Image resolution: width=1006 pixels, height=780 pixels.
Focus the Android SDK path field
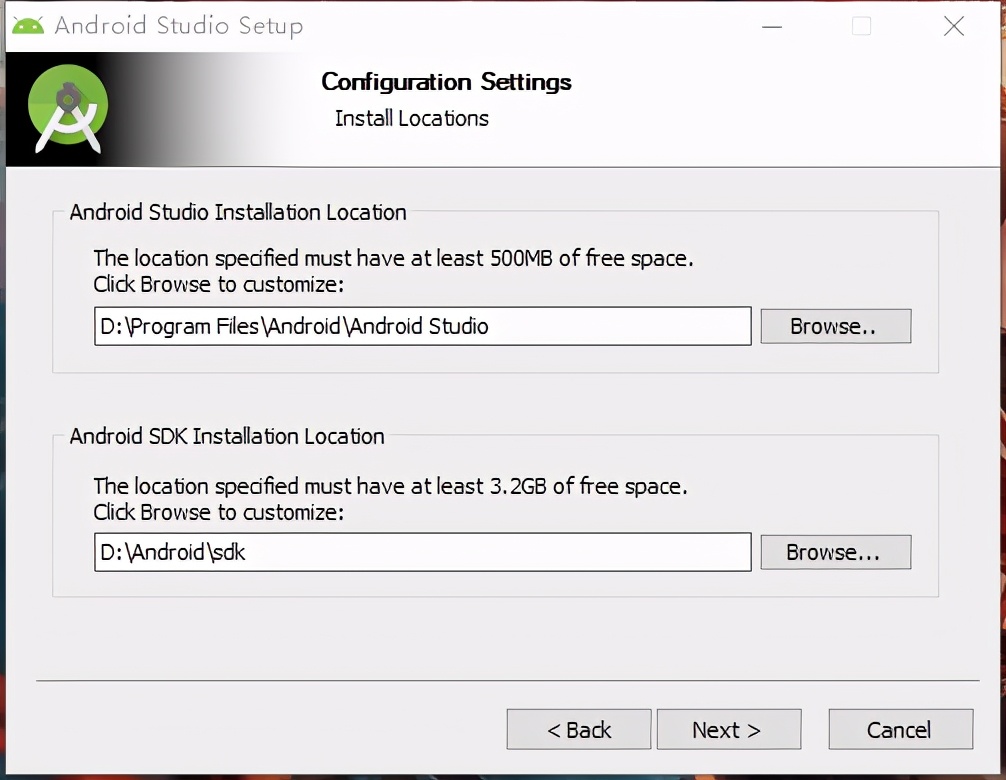pos(422,552)
